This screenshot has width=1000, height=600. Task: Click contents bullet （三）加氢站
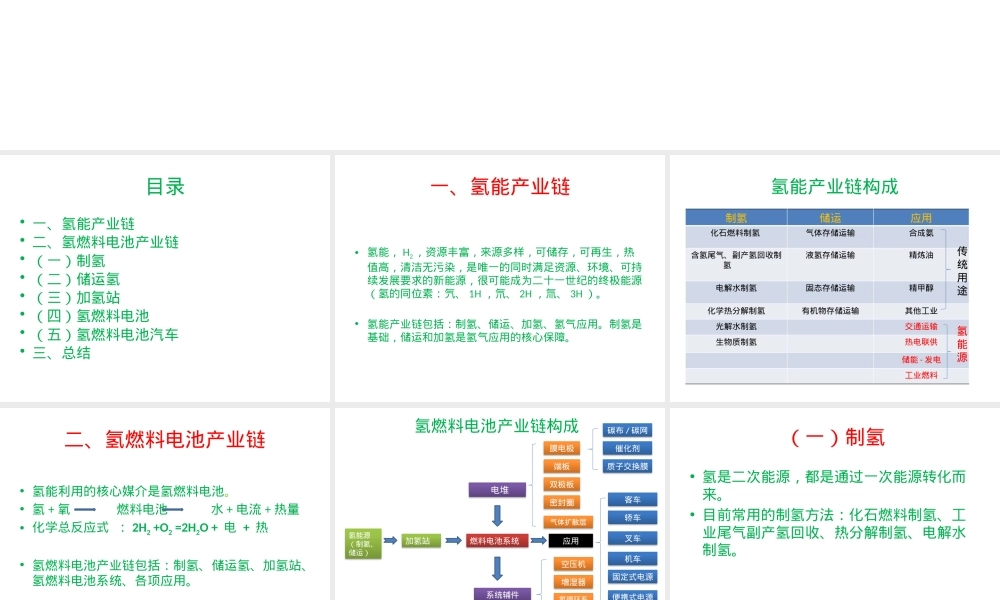coord(76,298)
